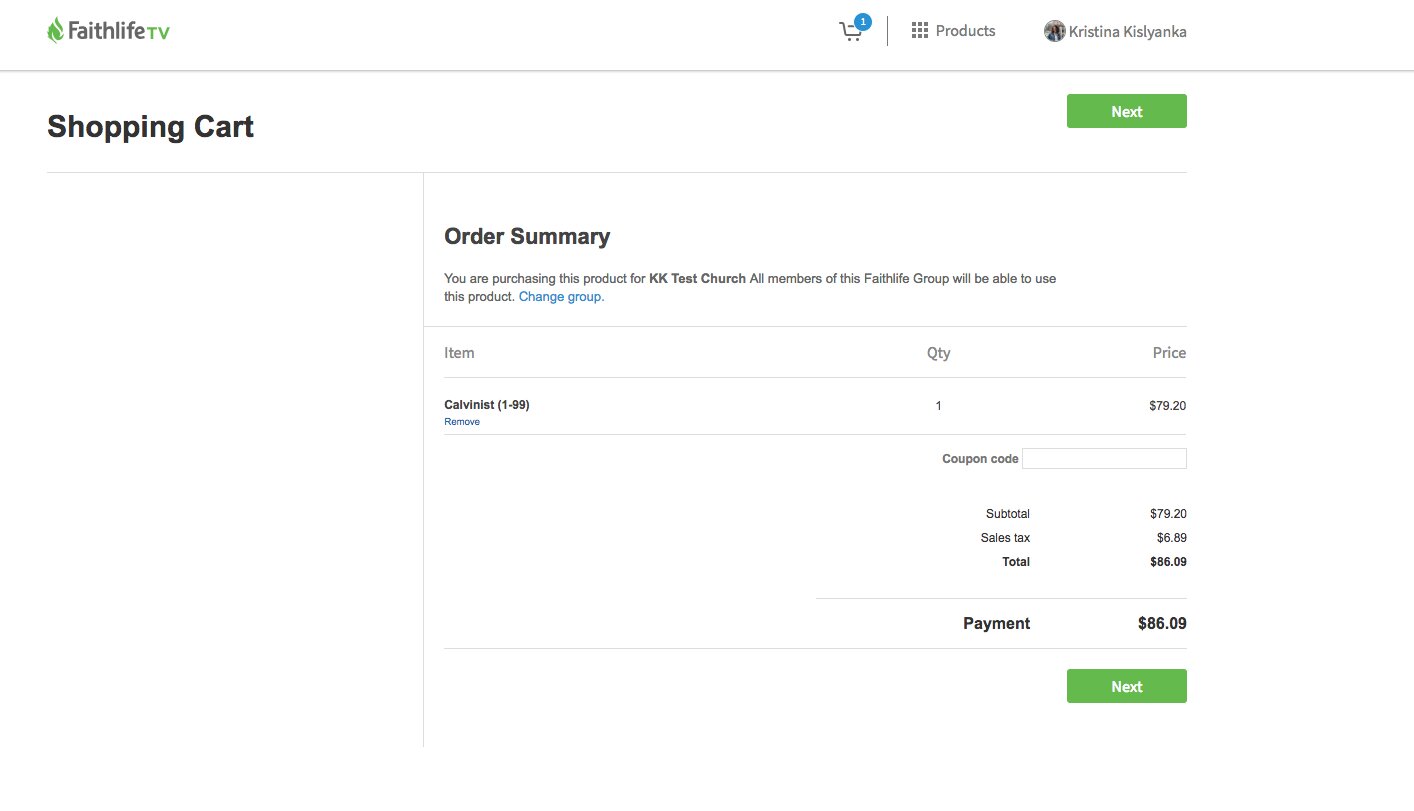Click the Sales tax label
The height and width of the screenshot is (811, 1414).
[1005, 538]
